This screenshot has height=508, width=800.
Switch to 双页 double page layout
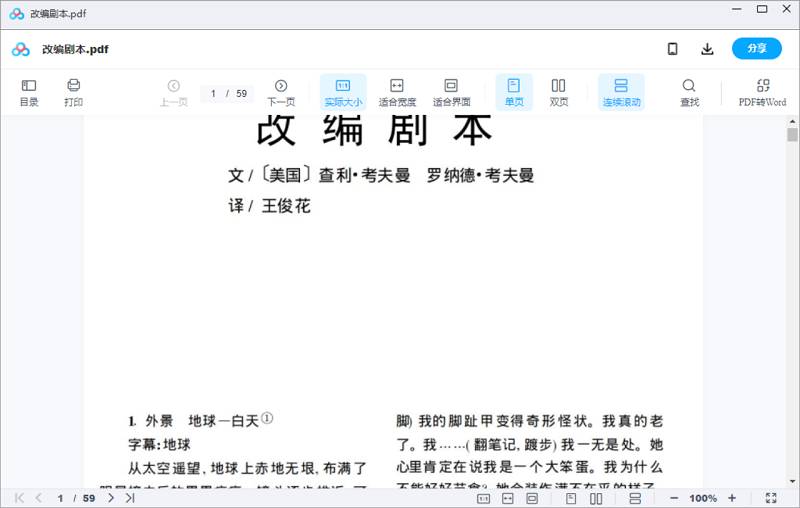pos(559,92)
